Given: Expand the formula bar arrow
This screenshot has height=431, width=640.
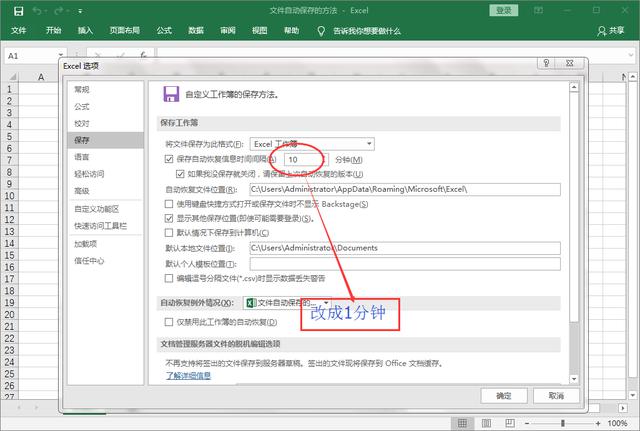Looking at the screenshot, I should (x=631, y=55).
